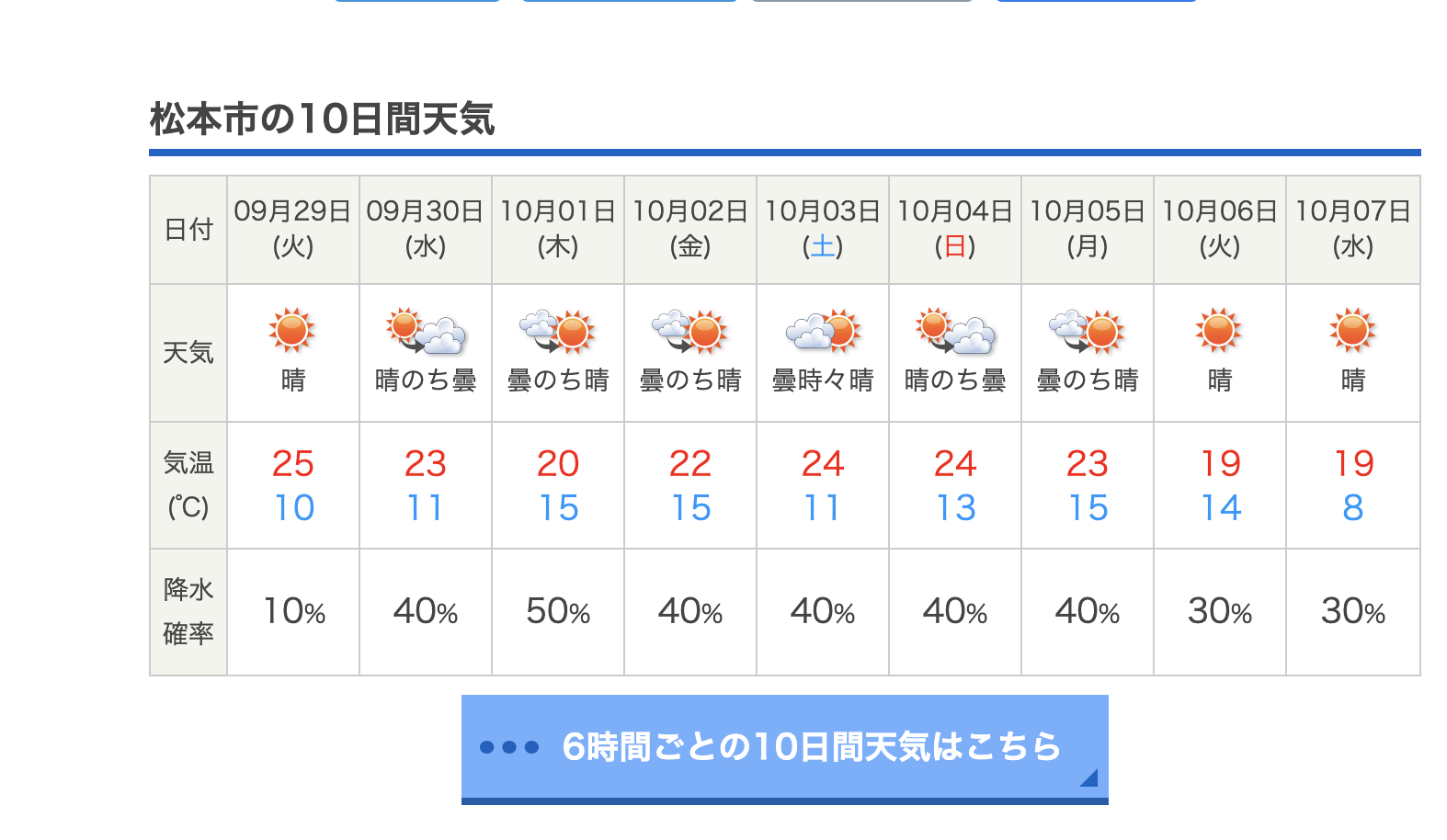Screen dimensions: 1447x840
Task: Click the 曇時々晴 icon for 10月03日
Action: click(x=823, y=331)
